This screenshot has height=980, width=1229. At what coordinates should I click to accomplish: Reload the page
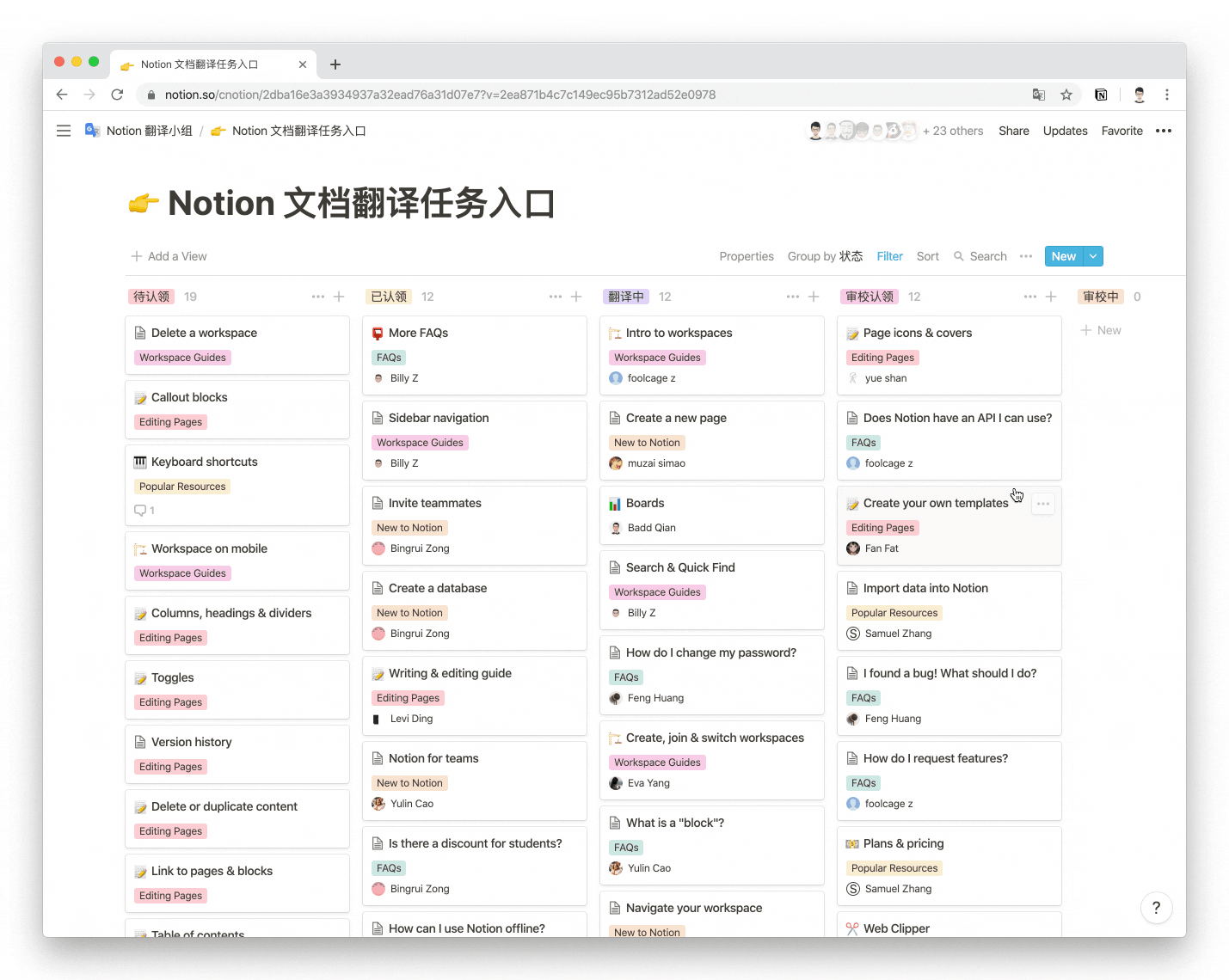[117, 95]
